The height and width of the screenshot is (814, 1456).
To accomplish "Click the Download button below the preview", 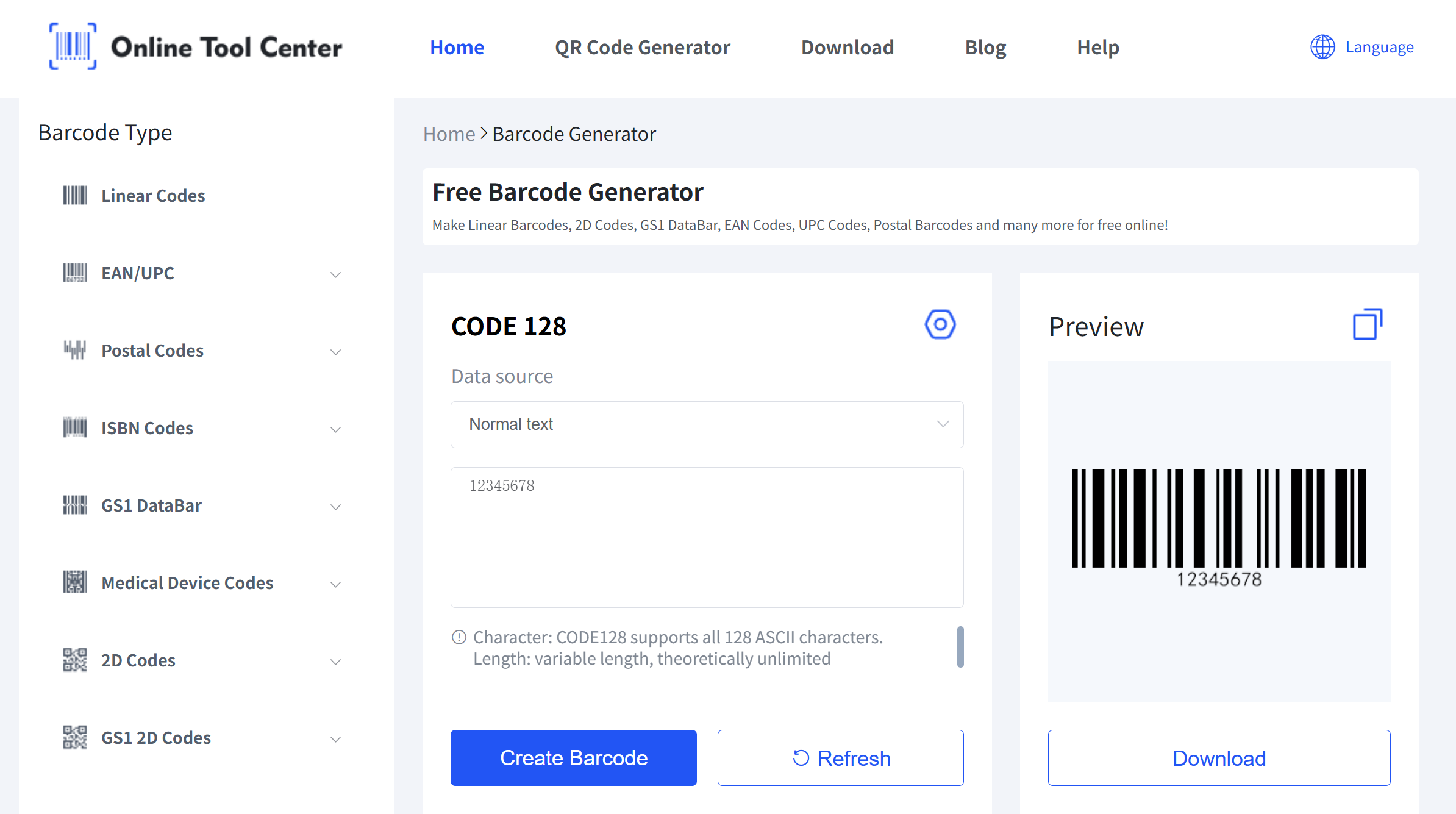I will click(1219, 758).
